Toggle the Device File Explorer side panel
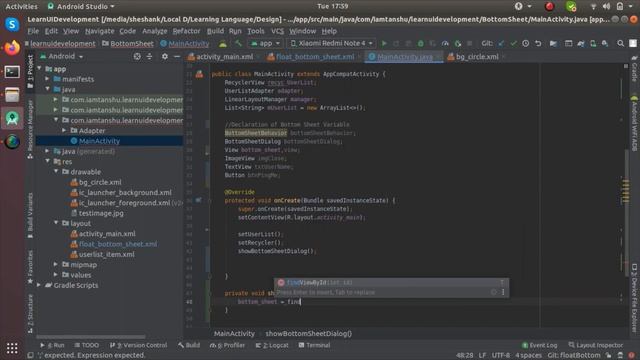 point(634,298)
